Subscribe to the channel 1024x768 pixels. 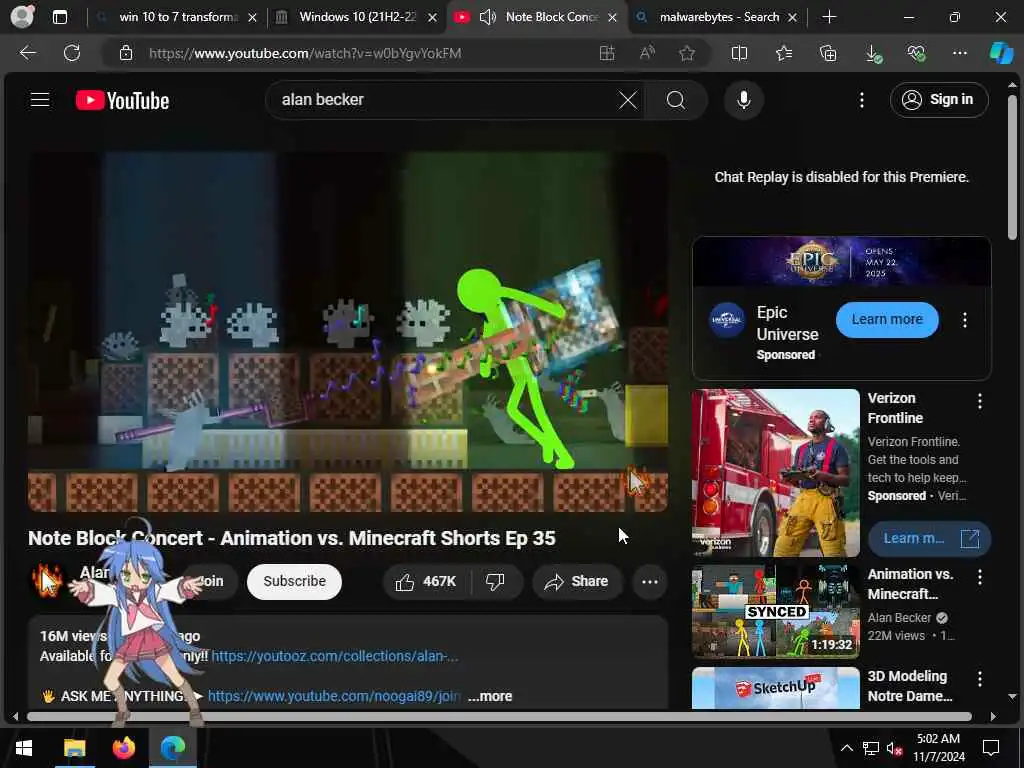[x=295, y=581]
